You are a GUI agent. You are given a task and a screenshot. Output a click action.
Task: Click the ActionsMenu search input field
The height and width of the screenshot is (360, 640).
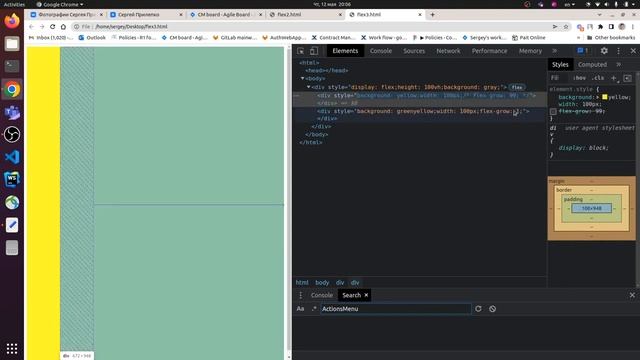coord(396,309)
